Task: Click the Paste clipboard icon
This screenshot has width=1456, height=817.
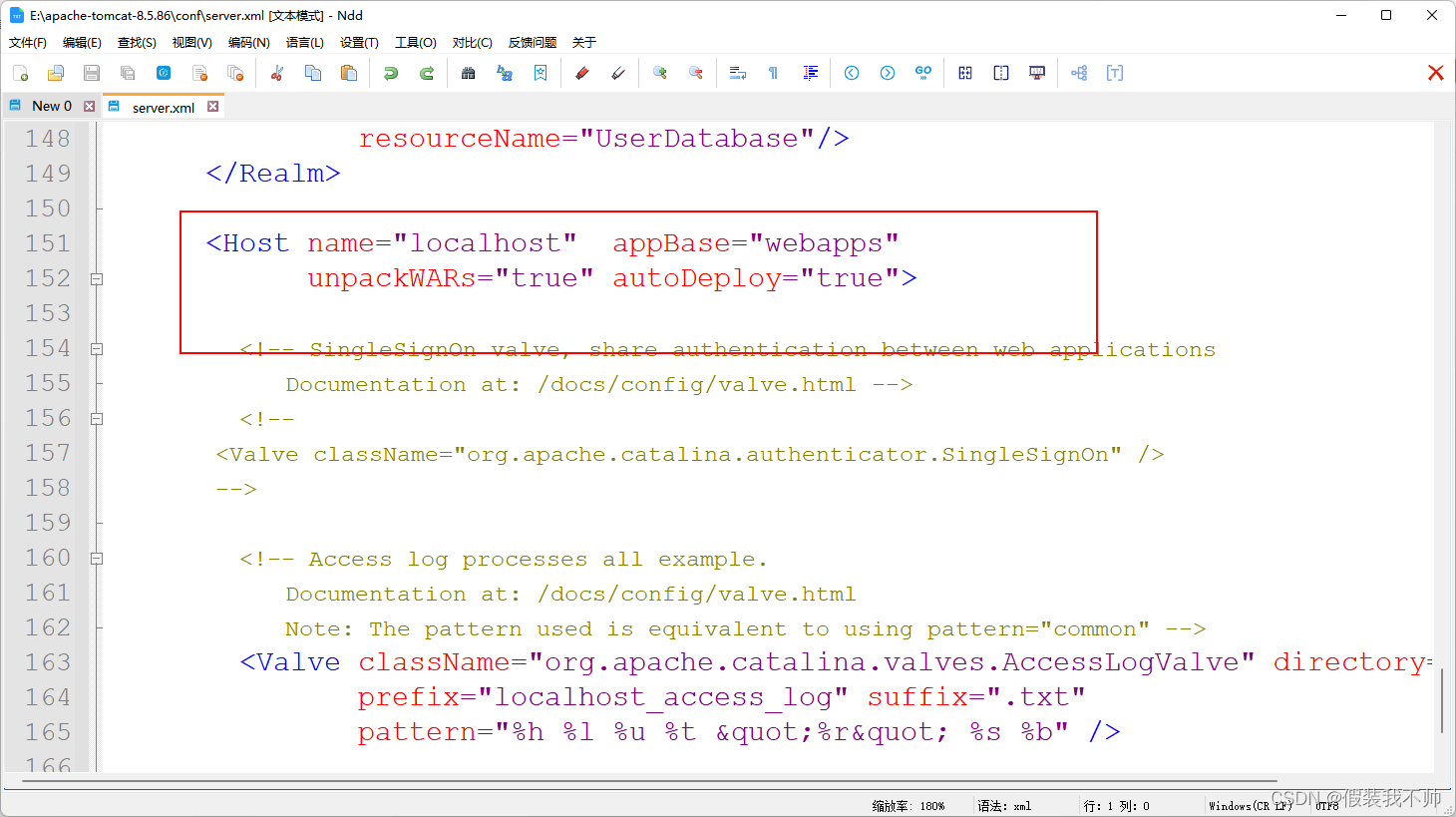Action: click(x=349, y=73)
